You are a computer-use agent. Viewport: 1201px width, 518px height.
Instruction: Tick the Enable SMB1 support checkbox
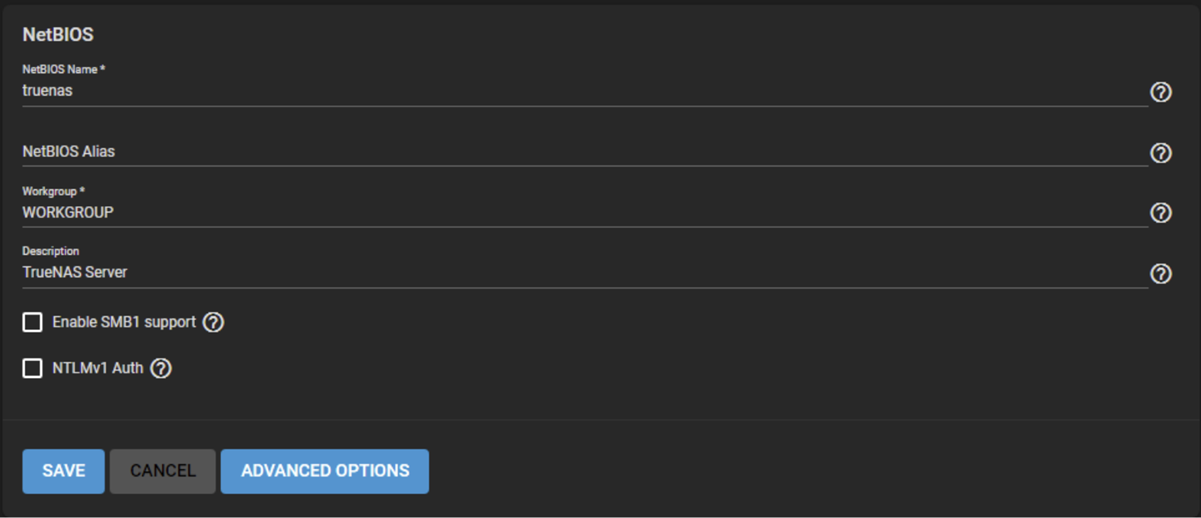[33, 323]
